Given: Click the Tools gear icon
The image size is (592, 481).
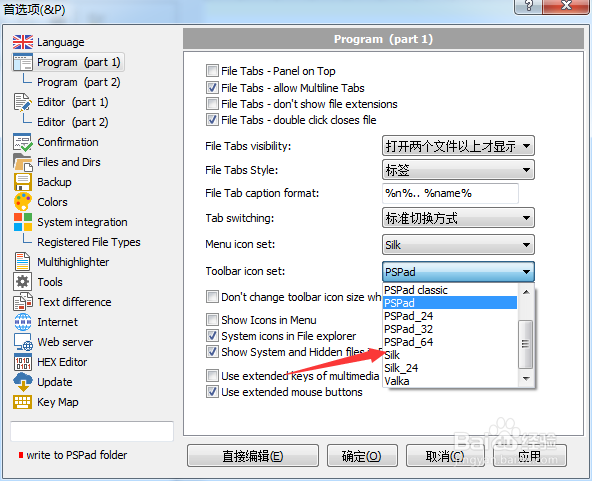Looking at the screenshot, I should click(x=23, y=282).
